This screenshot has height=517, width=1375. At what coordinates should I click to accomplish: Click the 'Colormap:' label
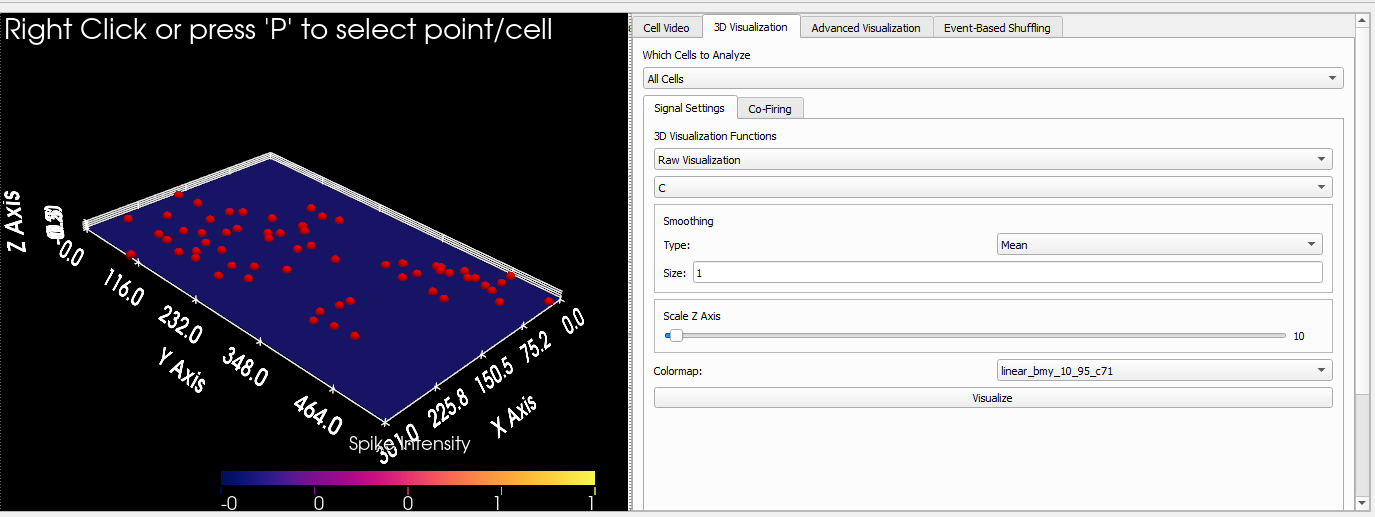pos(678,371)
